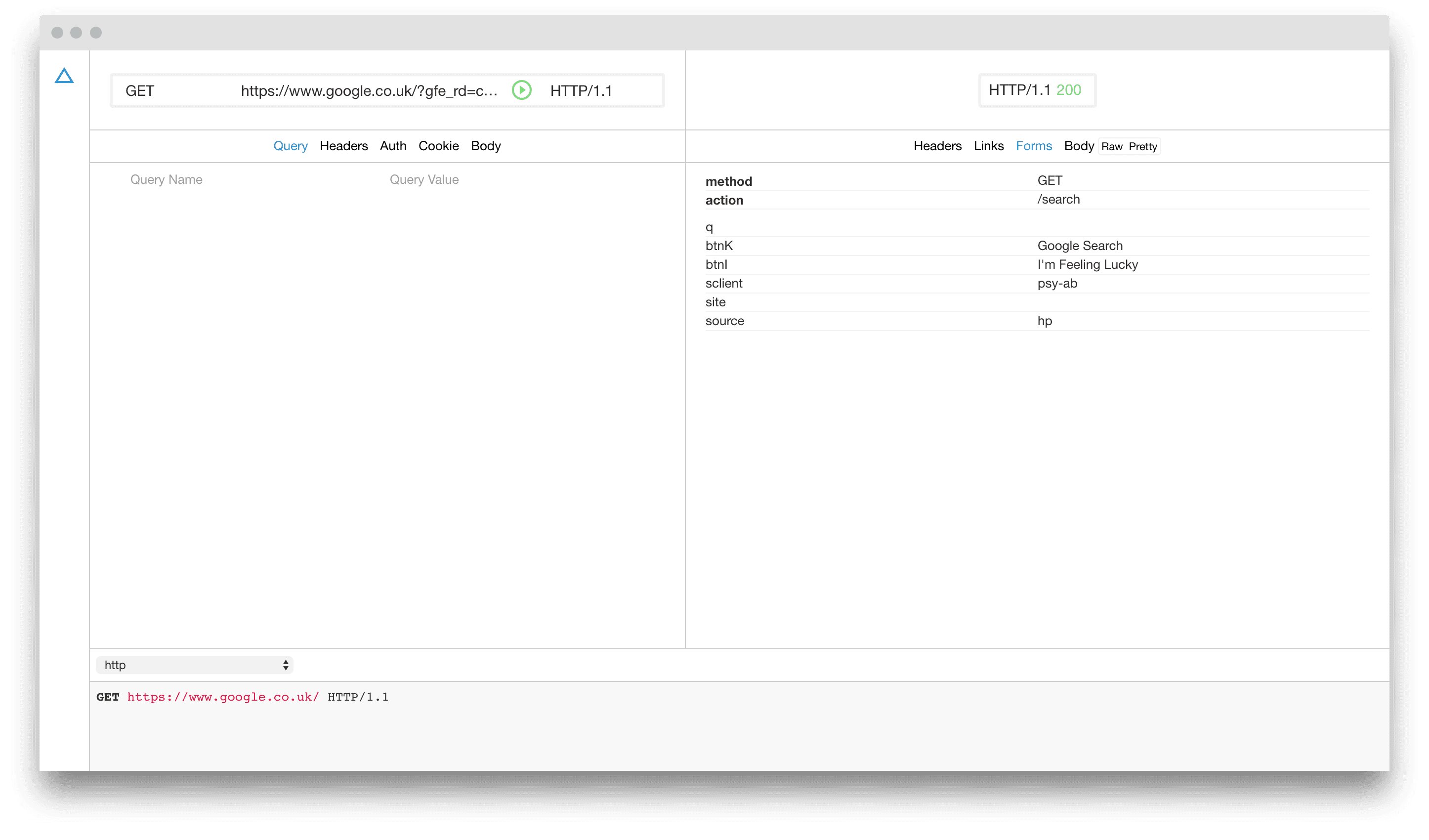This screenshot has width=1429, height=840.
Task: Click the 'source' form field name
Action: (x=725, y=321)
